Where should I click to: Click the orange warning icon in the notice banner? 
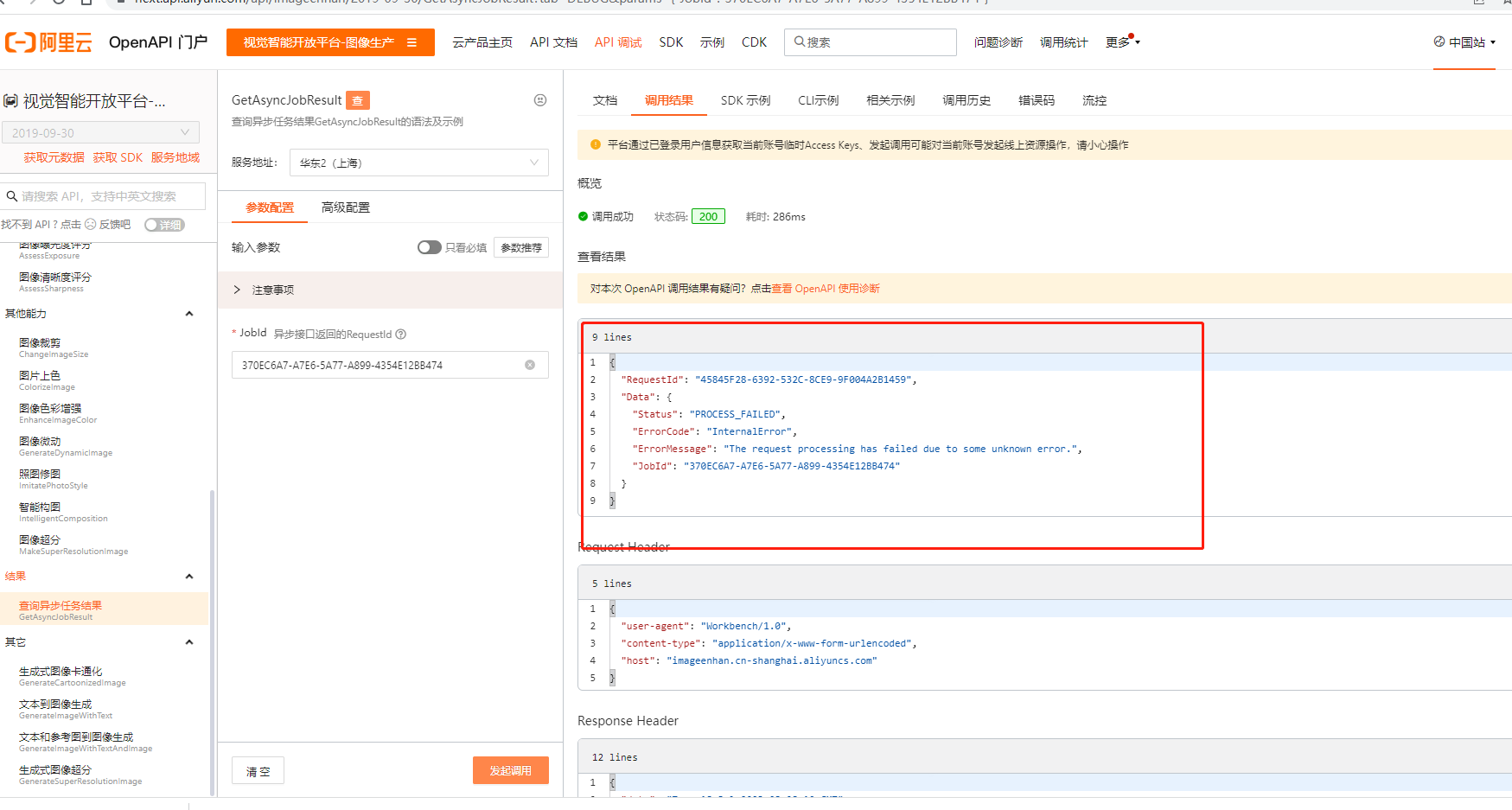(596, 144)
